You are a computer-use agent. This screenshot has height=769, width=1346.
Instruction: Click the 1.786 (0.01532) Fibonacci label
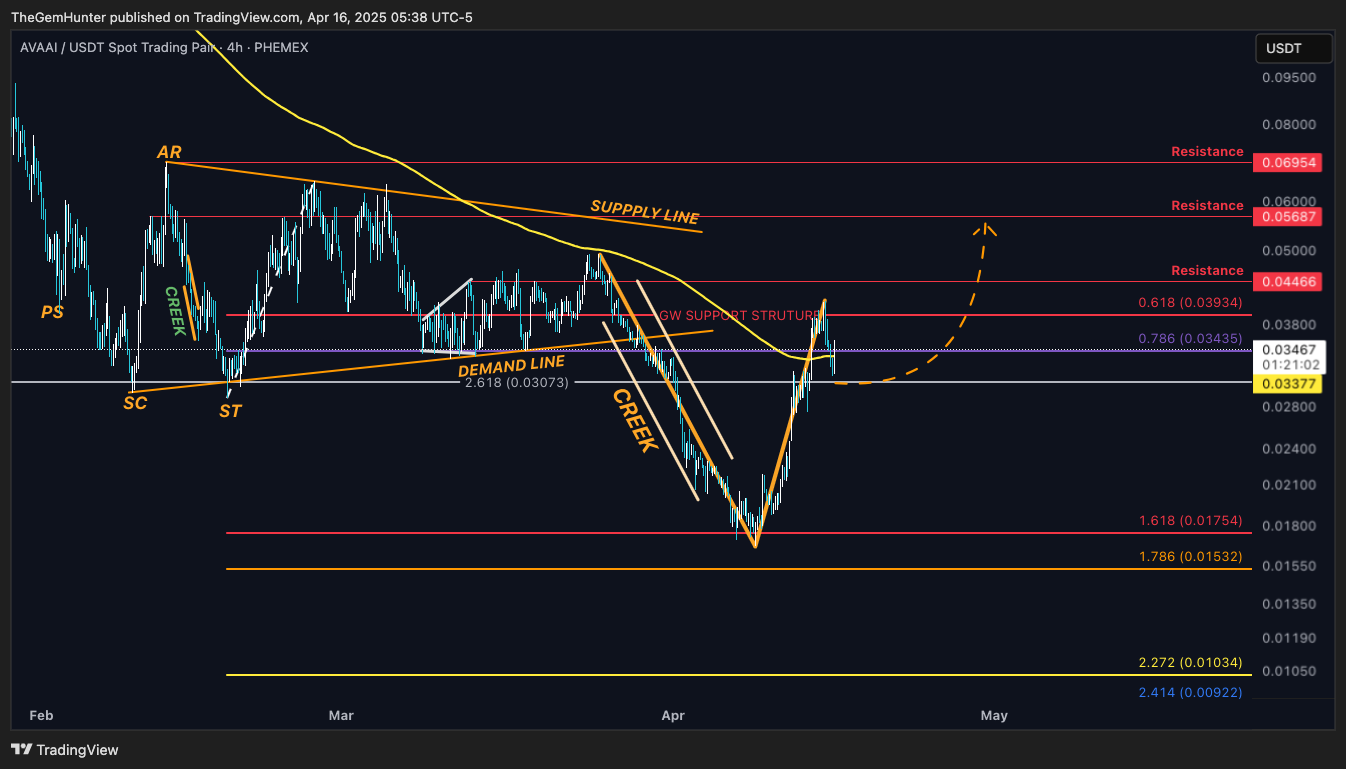click(1190, 556)
